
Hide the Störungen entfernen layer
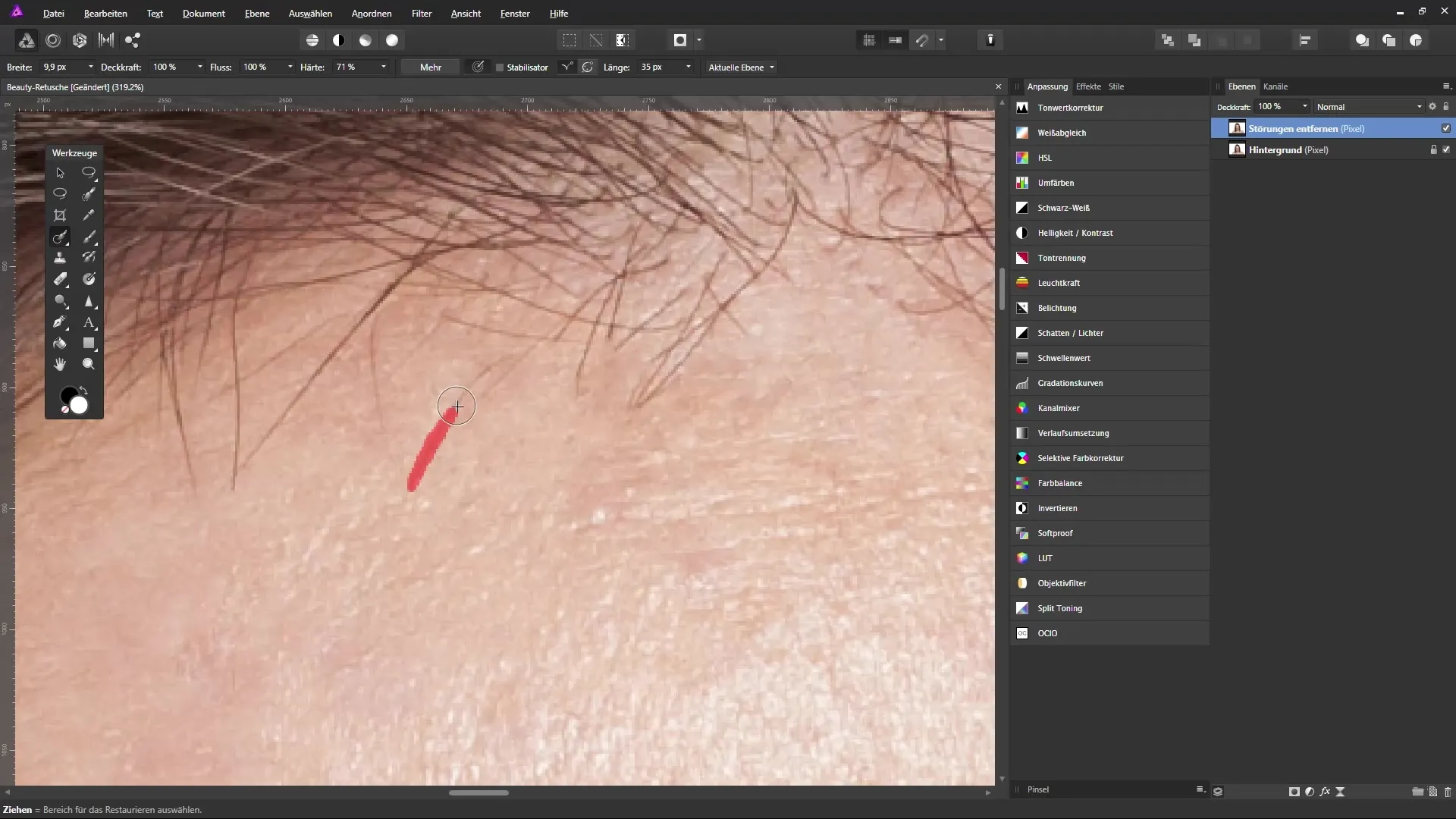pyautogui.click(x=1445, y=128)
